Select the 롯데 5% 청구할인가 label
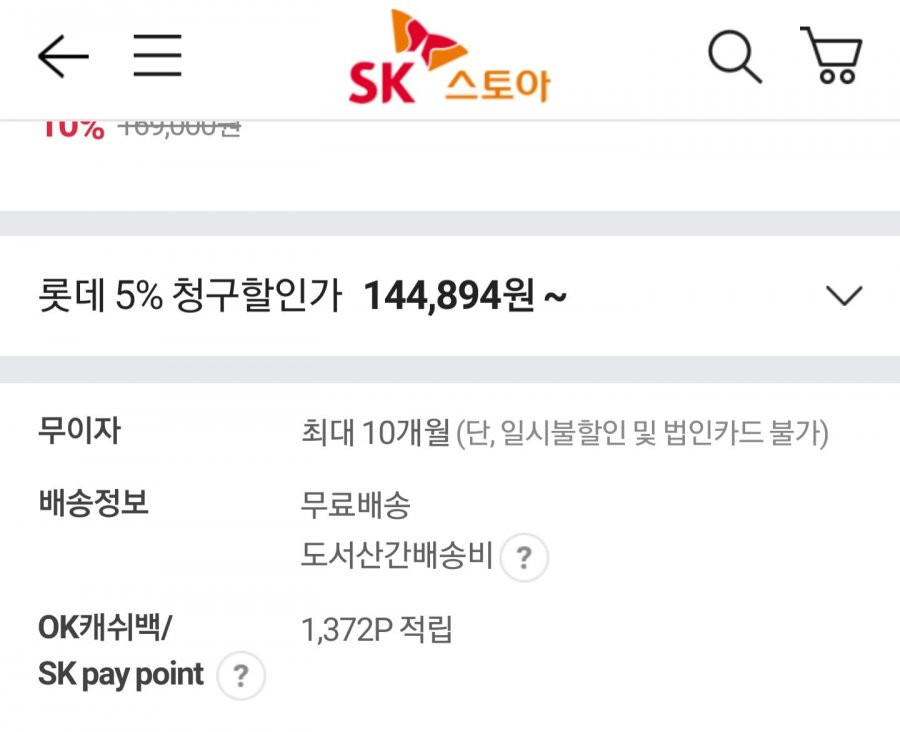Image resolution: width=900 pixels, height=732 pixels. (190, 295)
